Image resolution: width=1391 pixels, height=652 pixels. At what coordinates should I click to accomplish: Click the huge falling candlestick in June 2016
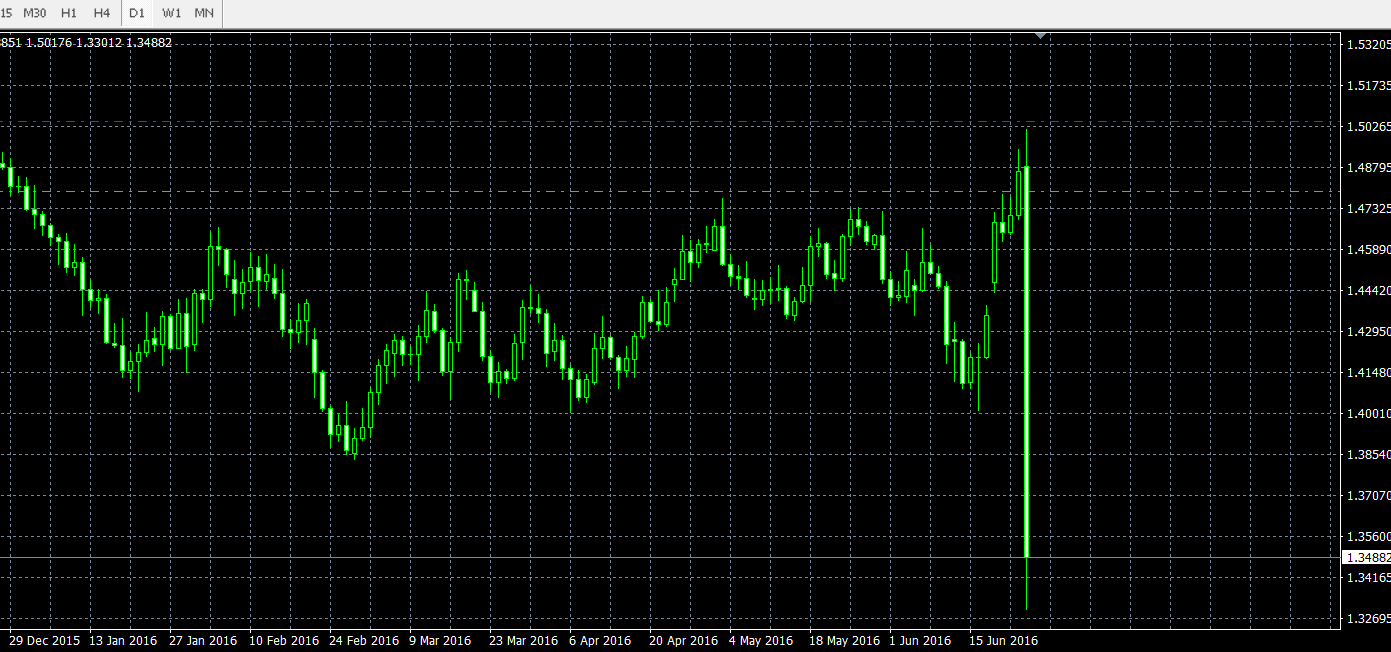tap(1027, 361)
